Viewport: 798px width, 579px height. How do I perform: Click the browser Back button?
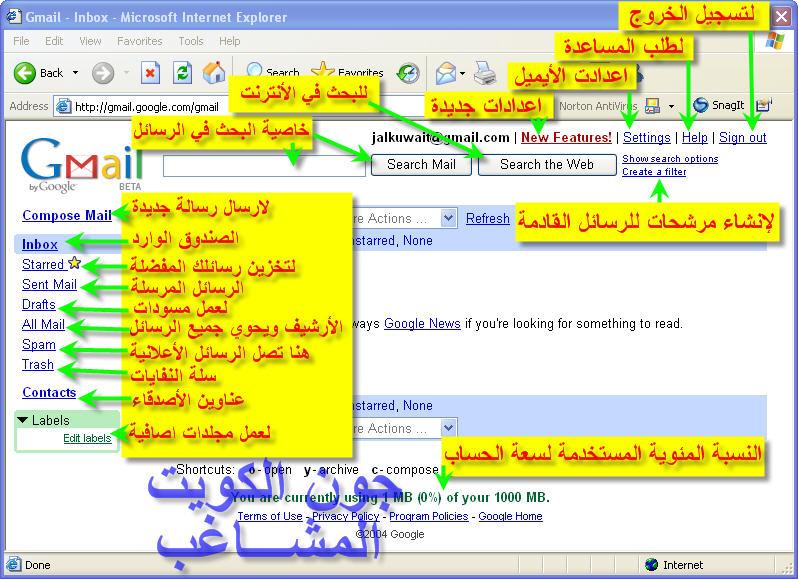40,73
